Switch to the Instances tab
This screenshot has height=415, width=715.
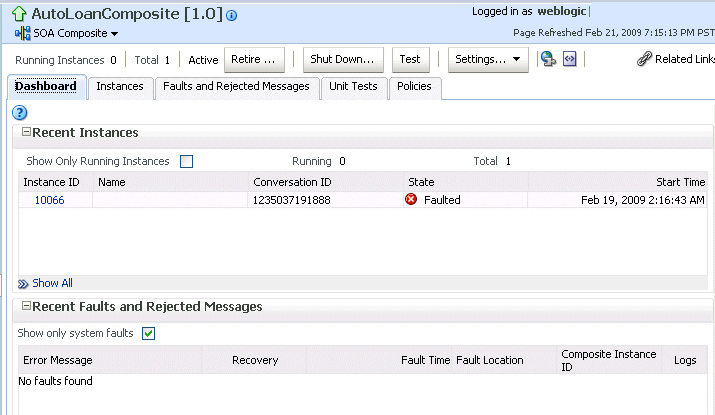click(120, 86)
